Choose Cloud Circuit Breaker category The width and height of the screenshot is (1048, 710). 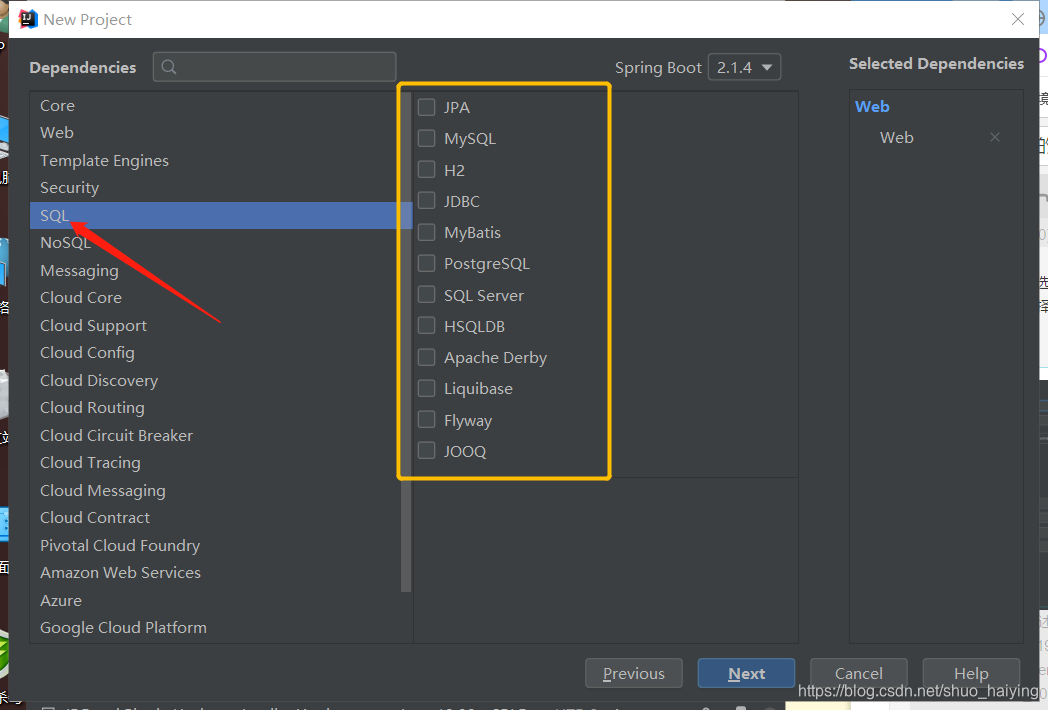[x=221, y=436]
